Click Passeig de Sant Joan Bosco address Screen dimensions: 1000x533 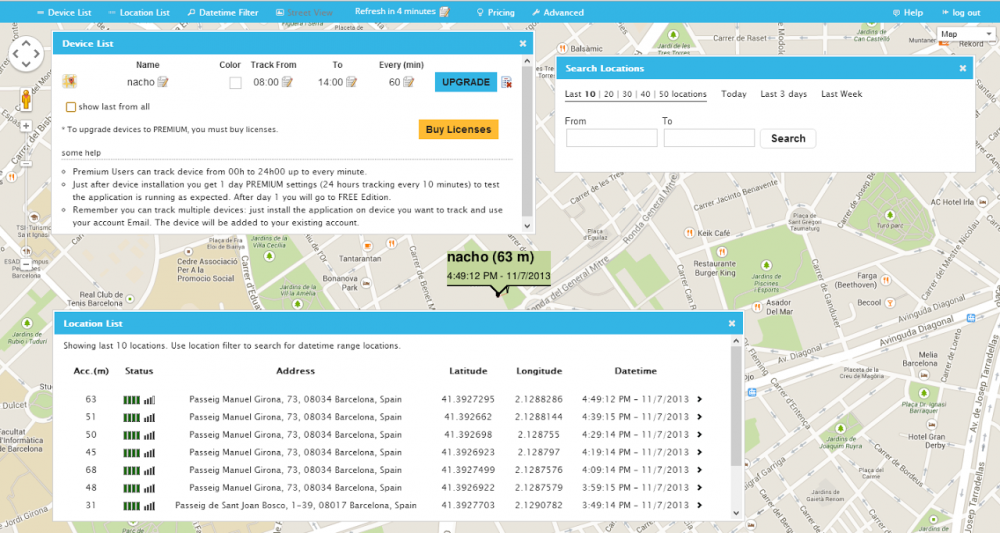point(296,505)
